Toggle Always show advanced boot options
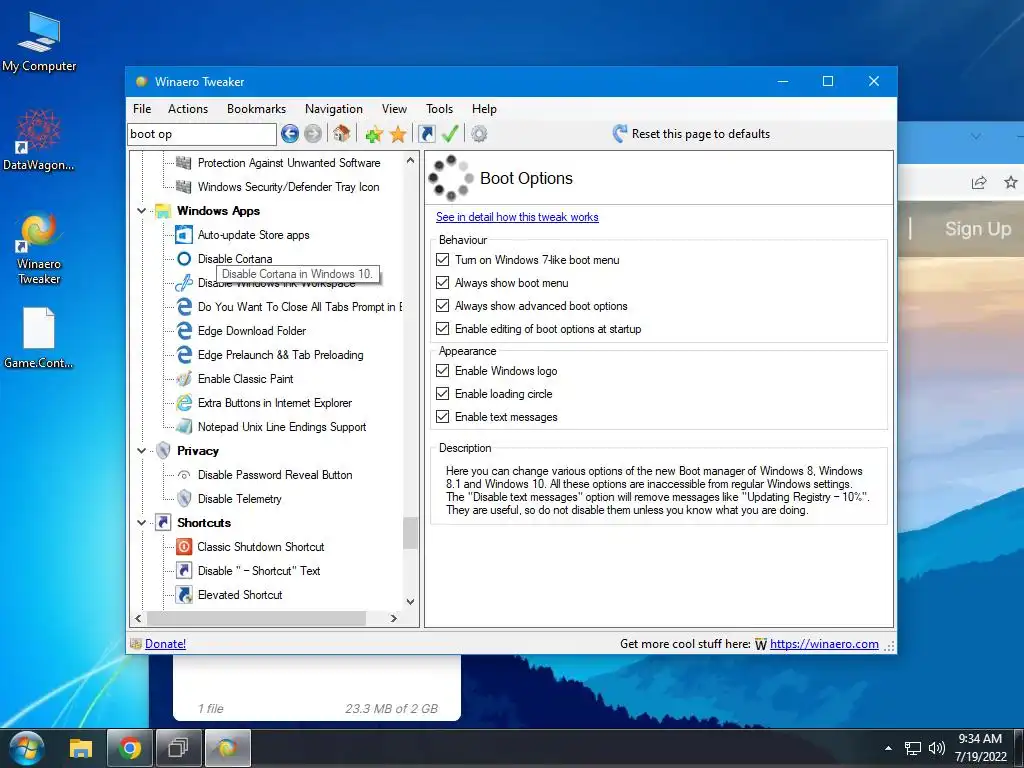This screenshot has height=768, width=1024. (x=443, y=306)
